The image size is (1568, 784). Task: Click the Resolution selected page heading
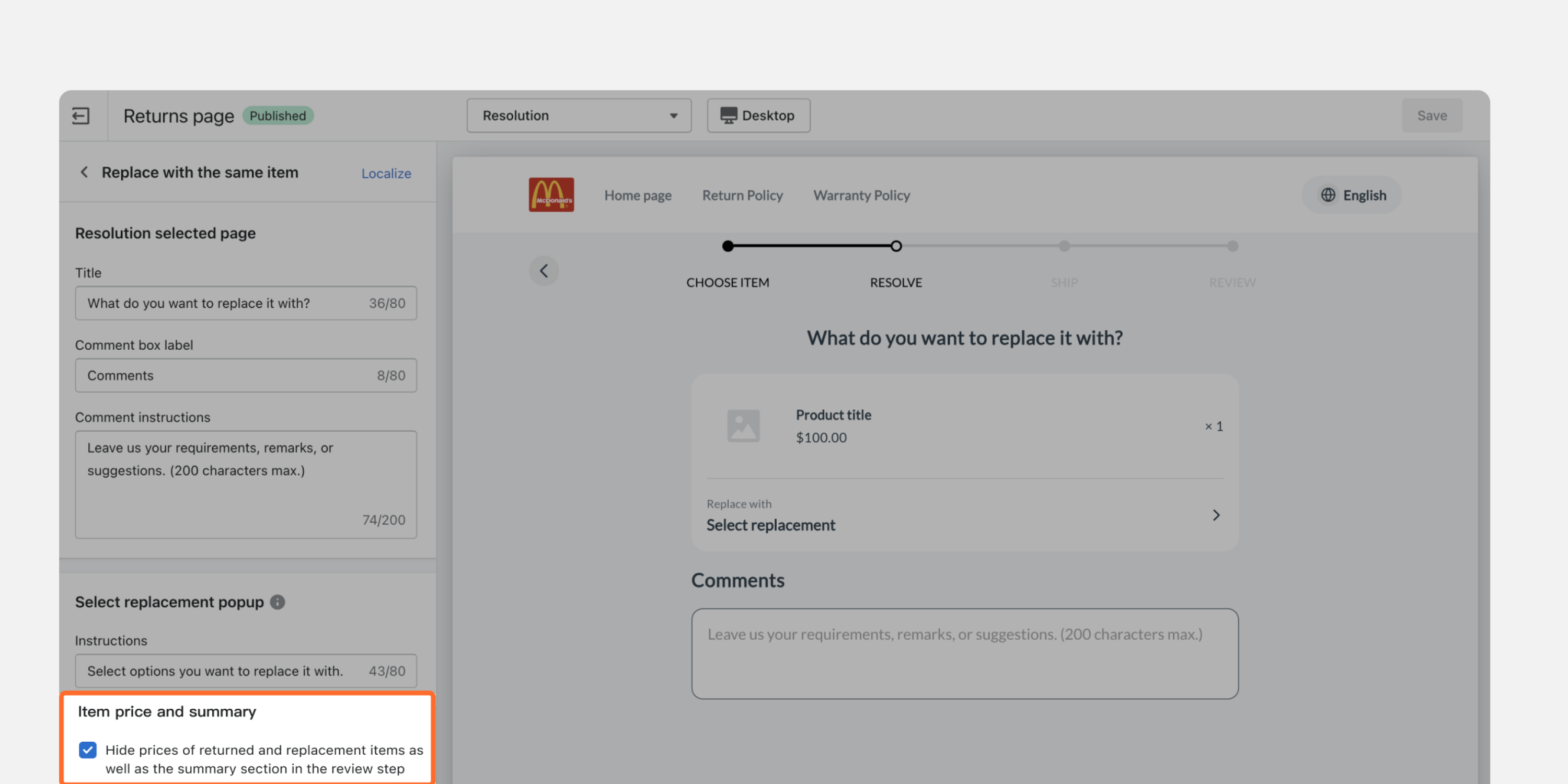(x=165, y=233)
